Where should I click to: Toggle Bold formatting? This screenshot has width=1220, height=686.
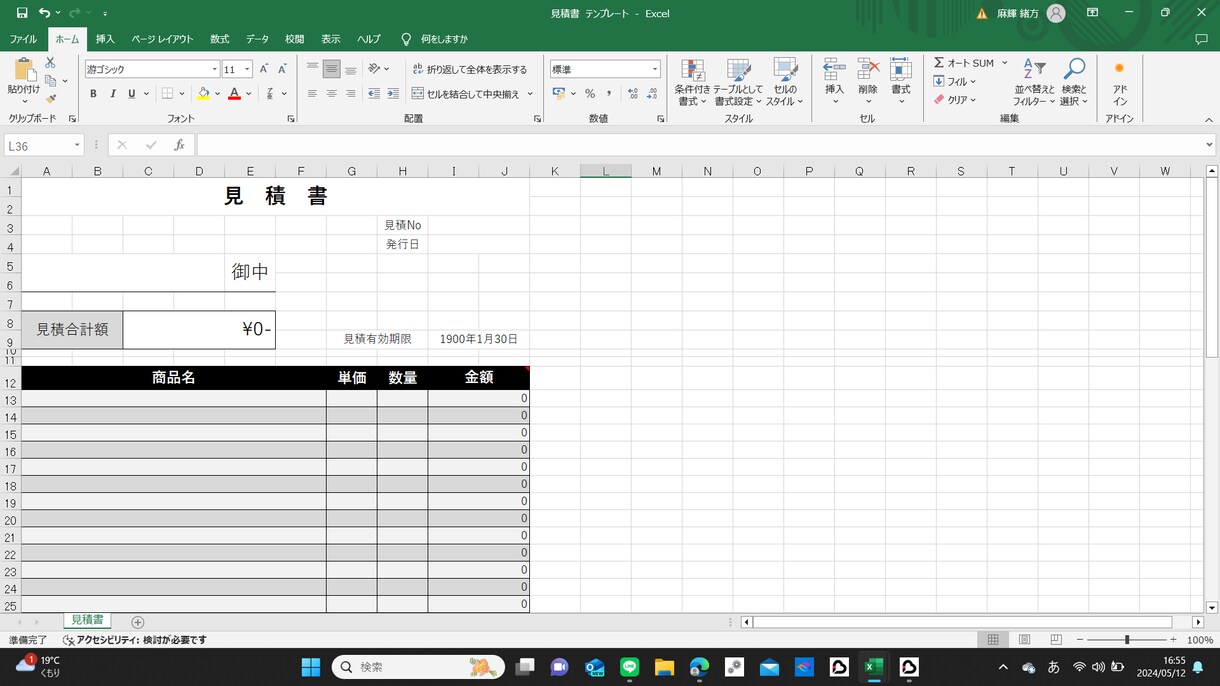click(x=93, y=94)
